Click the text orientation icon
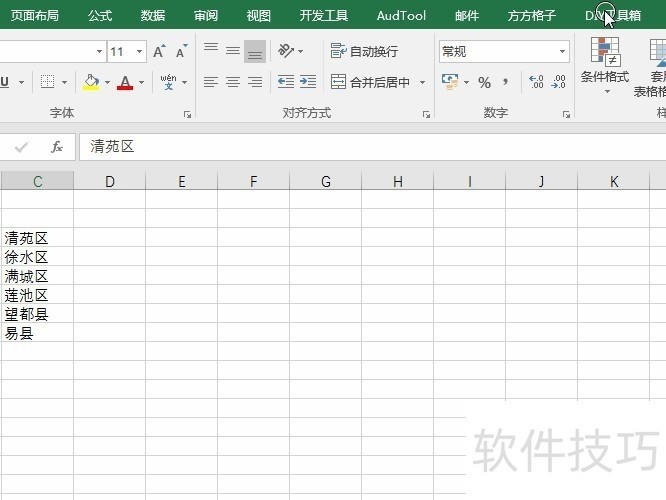666x500 pixels. [x=285, y=51]
